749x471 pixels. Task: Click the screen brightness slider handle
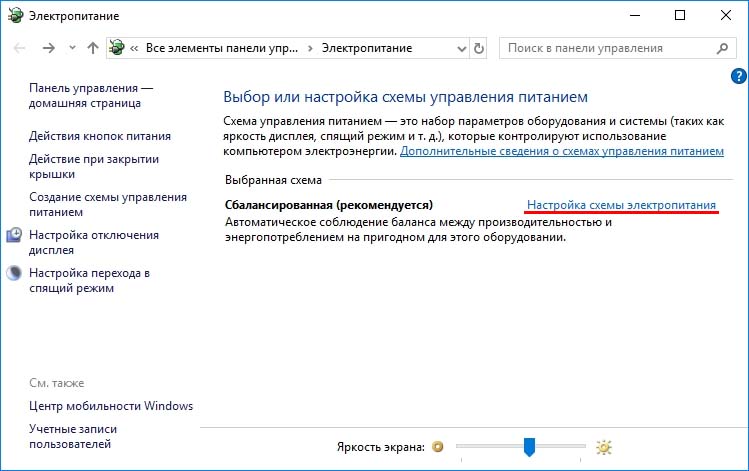(x=529, y=447)
